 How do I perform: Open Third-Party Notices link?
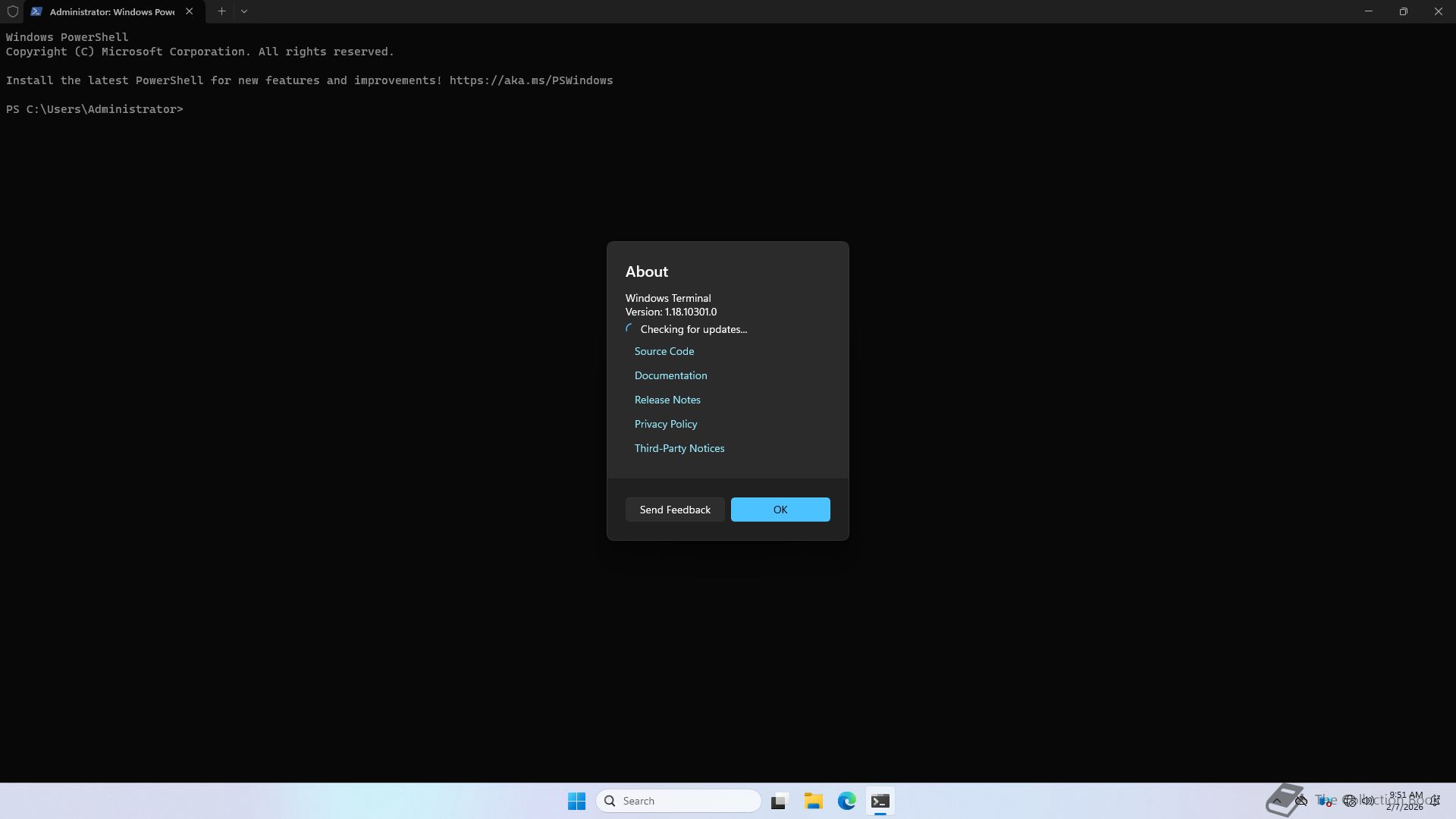pyautogui.click(x=679, y=448)
